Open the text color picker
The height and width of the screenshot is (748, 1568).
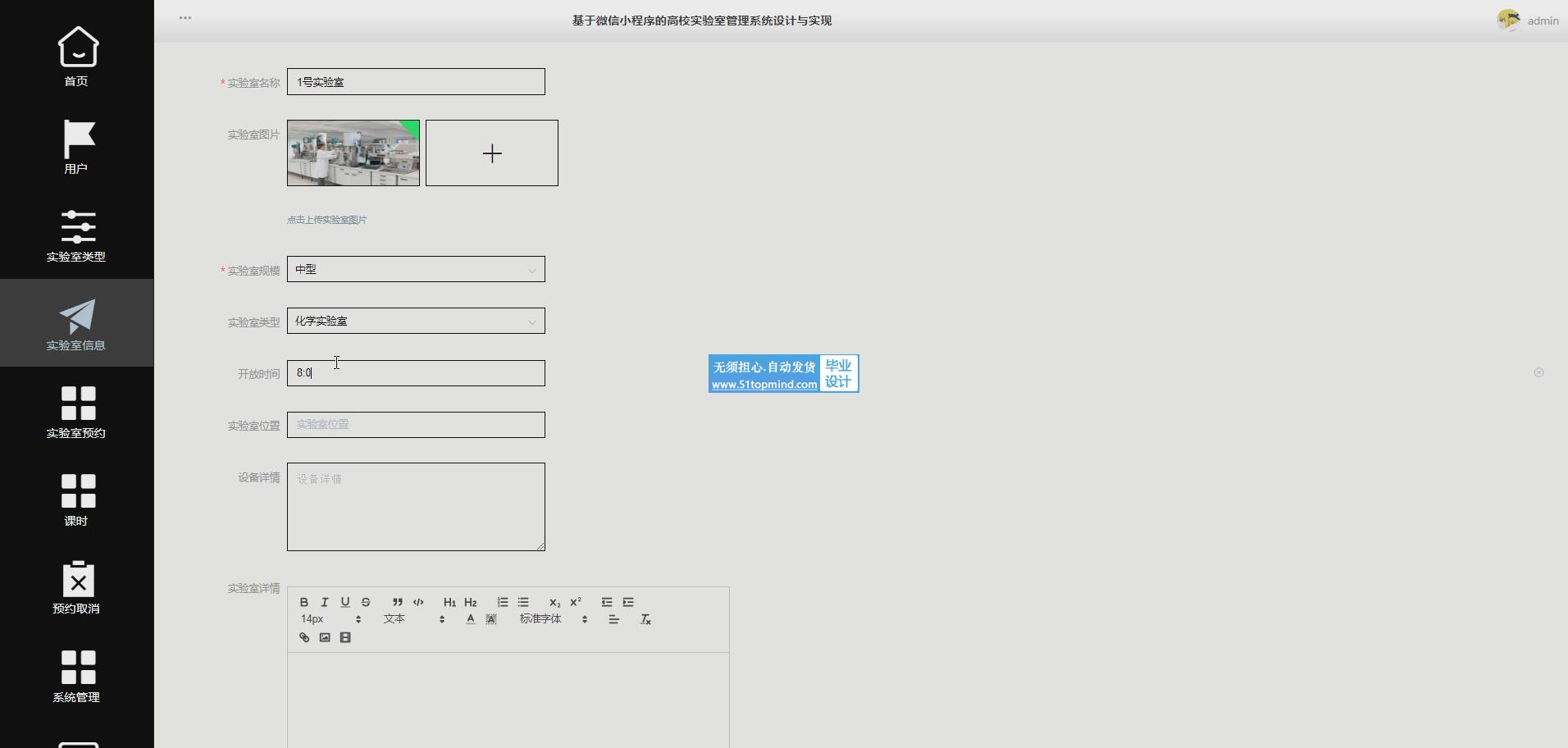click(471, 619)
